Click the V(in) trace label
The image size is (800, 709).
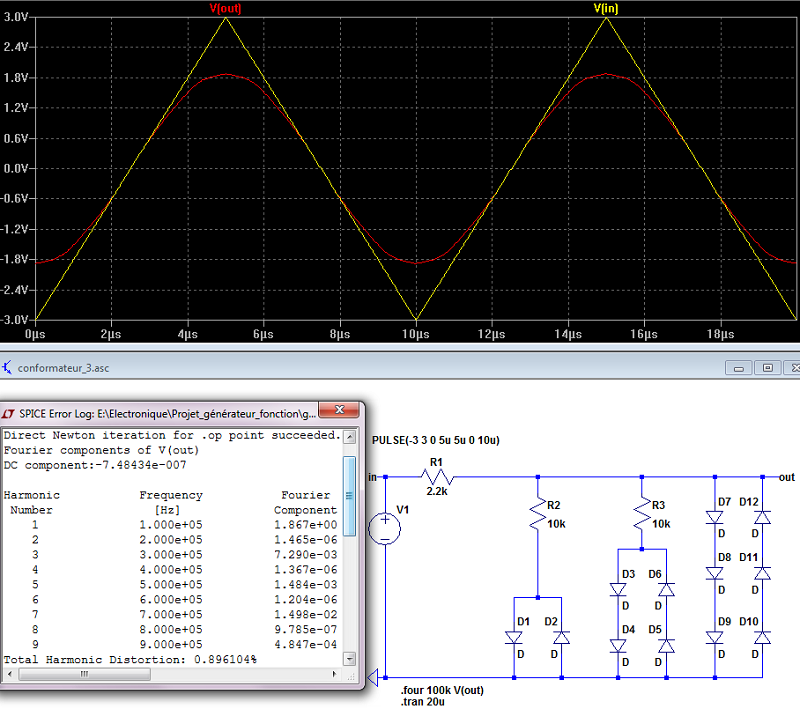tap(606, 8)
